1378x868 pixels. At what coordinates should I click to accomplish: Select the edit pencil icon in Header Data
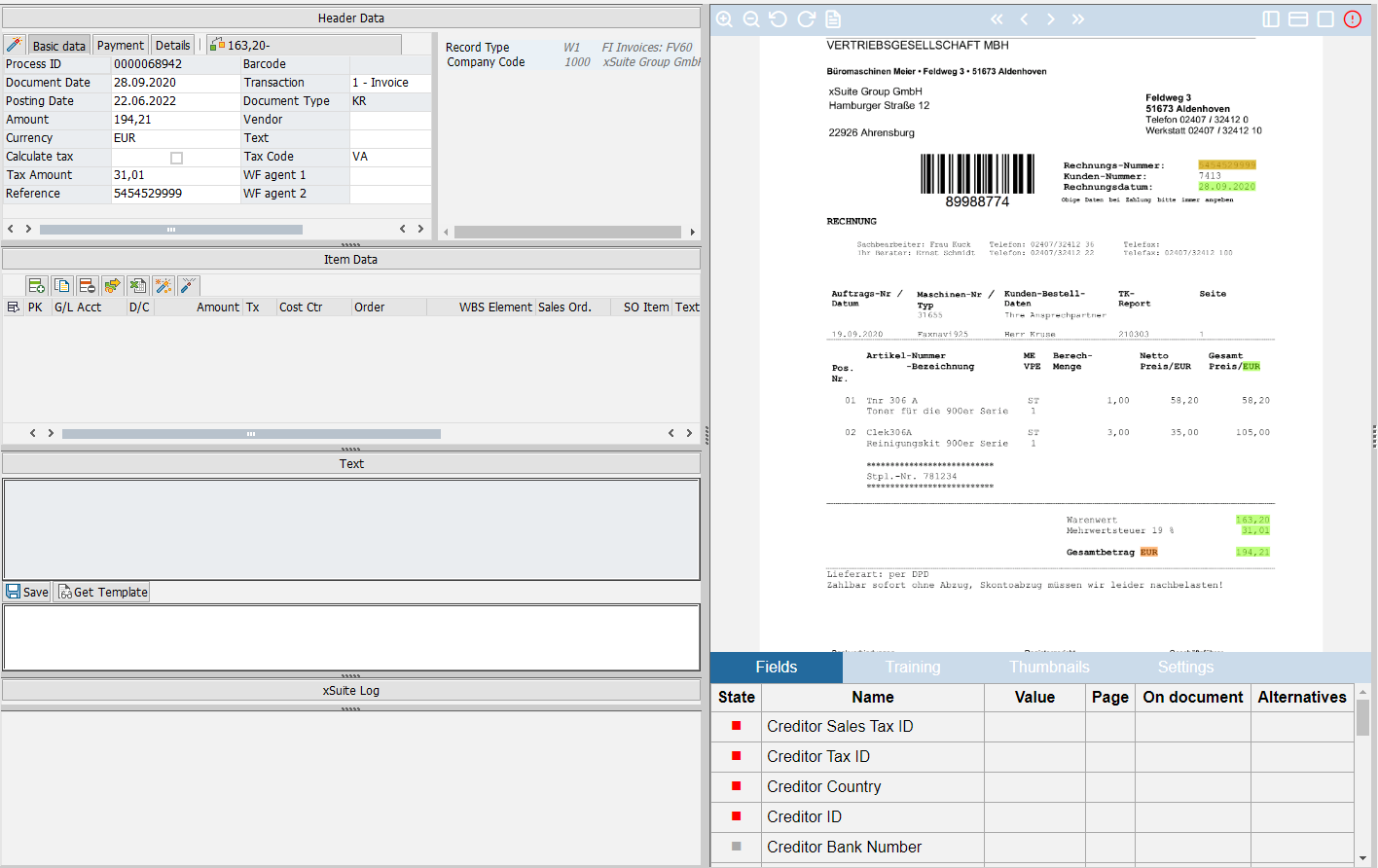pyautogui.click(x=16, y=45)
